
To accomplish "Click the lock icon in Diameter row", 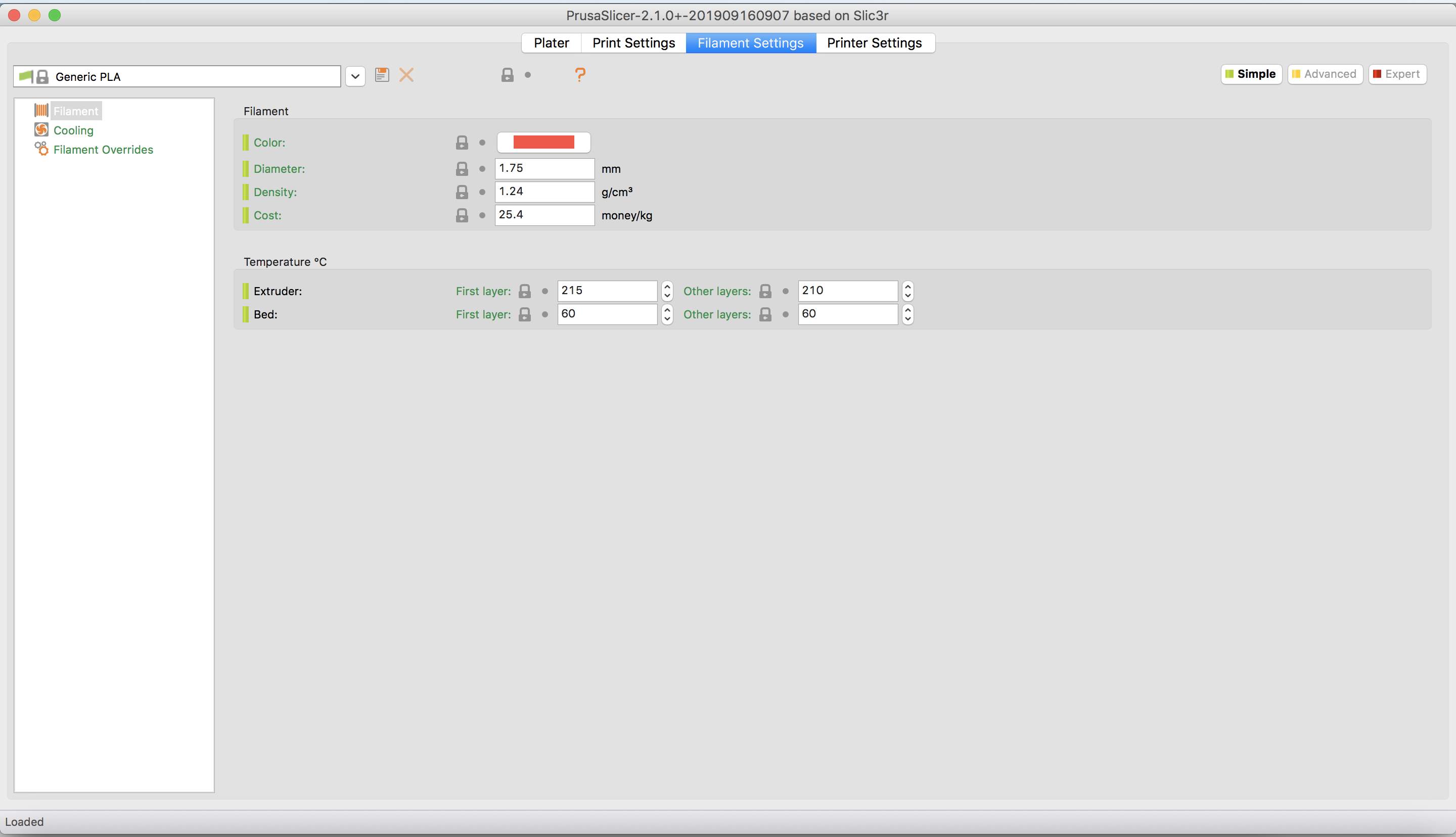I will 462,168.
